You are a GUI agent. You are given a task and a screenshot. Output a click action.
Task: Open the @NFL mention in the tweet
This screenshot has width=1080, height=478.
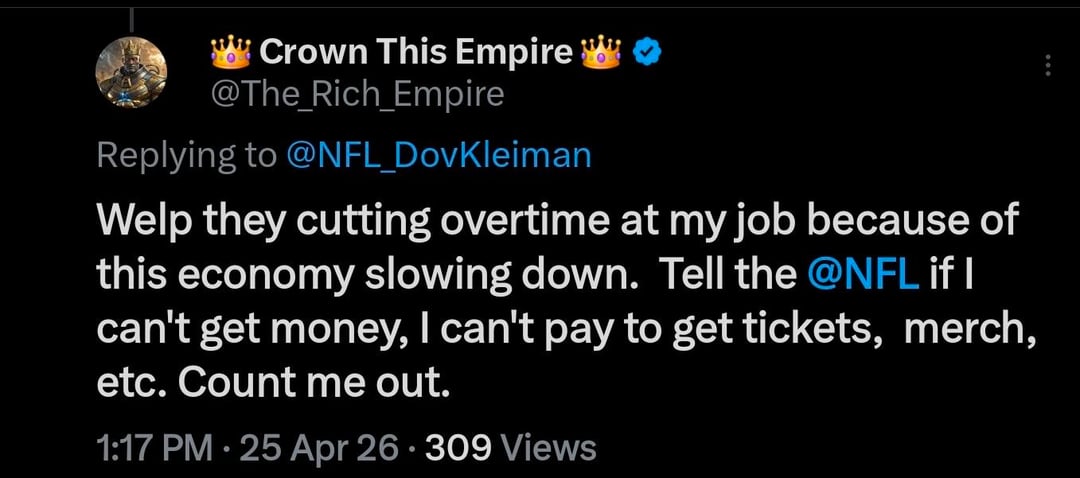coord(862,276)
